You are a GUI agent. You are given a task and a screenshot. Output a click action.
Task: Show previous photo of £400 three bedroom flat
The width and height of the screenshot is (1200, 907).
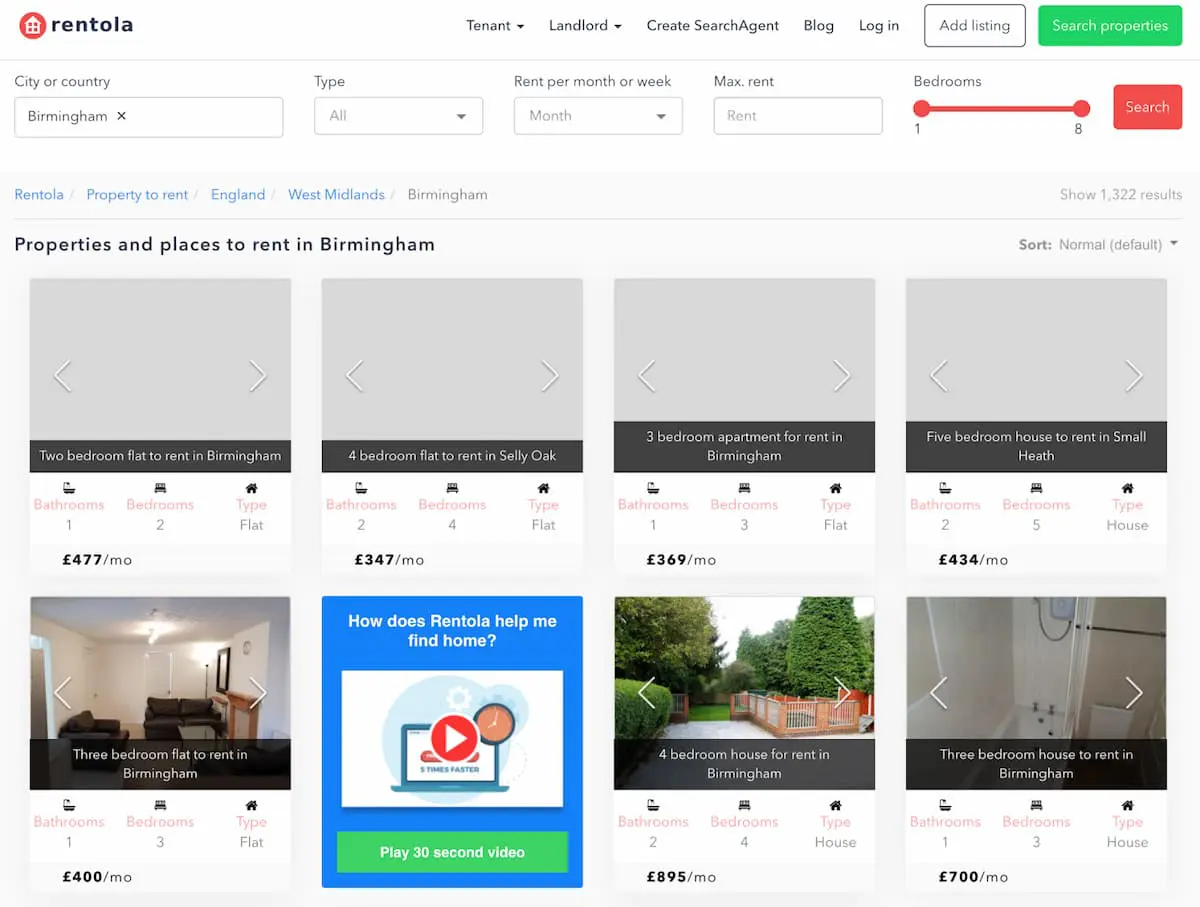click(x=63, y=692)
